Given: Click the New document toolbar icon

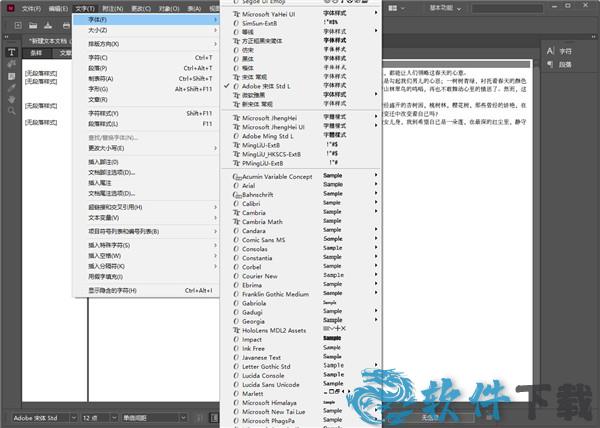Looking at the screenshot, I should (x=18, y=26).
